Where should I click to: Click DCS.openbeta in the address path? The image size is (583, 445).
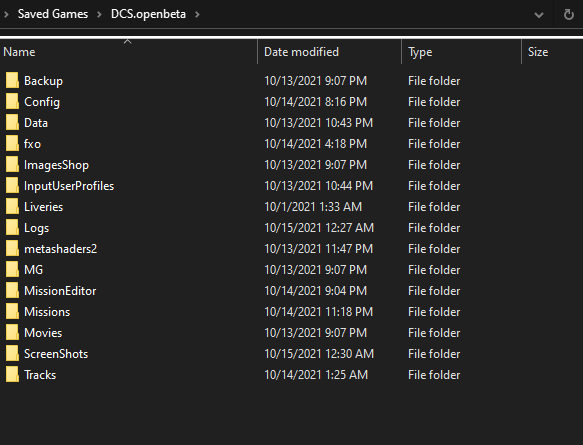pyautogui.click(x=148, y=14)
